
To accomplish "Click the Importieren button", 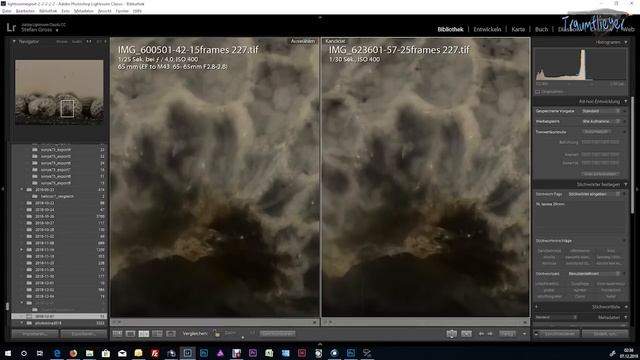I will (x=35, y=334).
